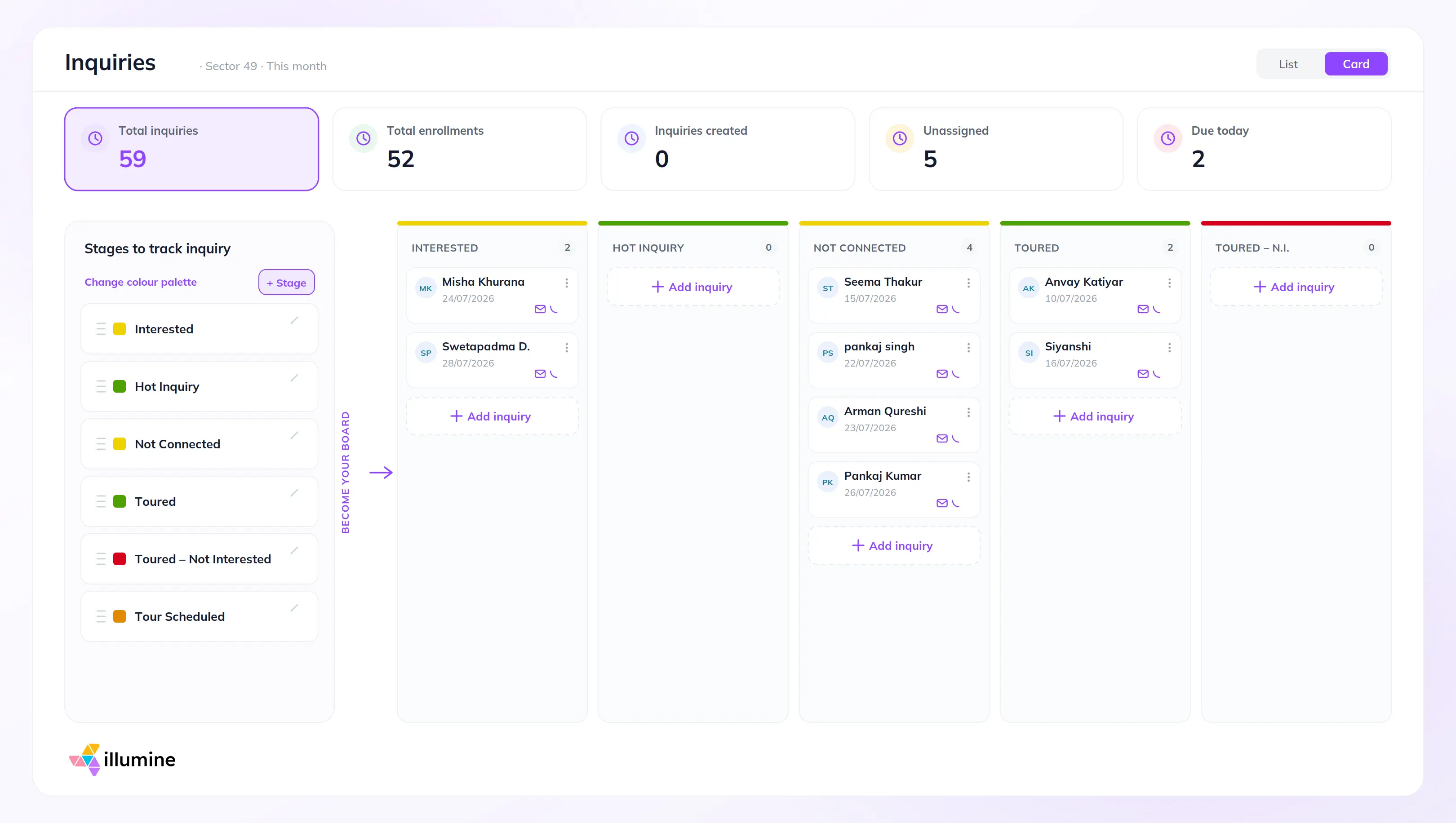
Task: Select the Total inquiries stat card
Action: (x=192, y=149)
